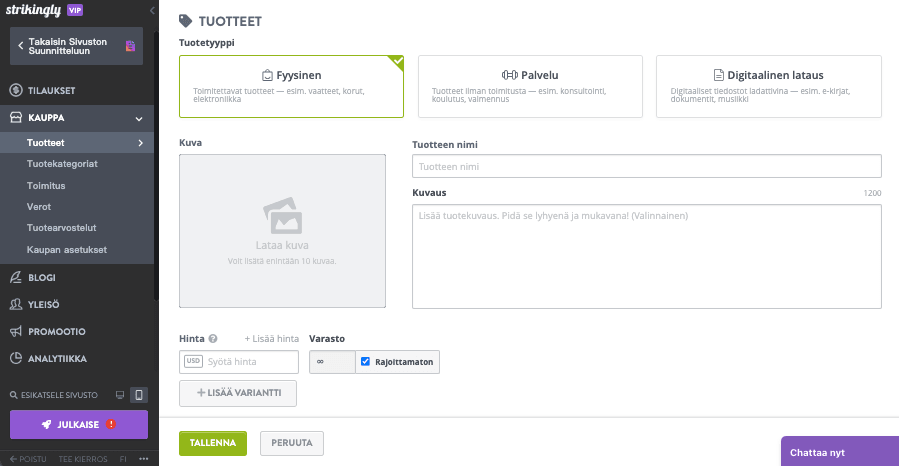Click the Lisää variantti button
The width and height of the screenshot is (899, 466).
238,393
